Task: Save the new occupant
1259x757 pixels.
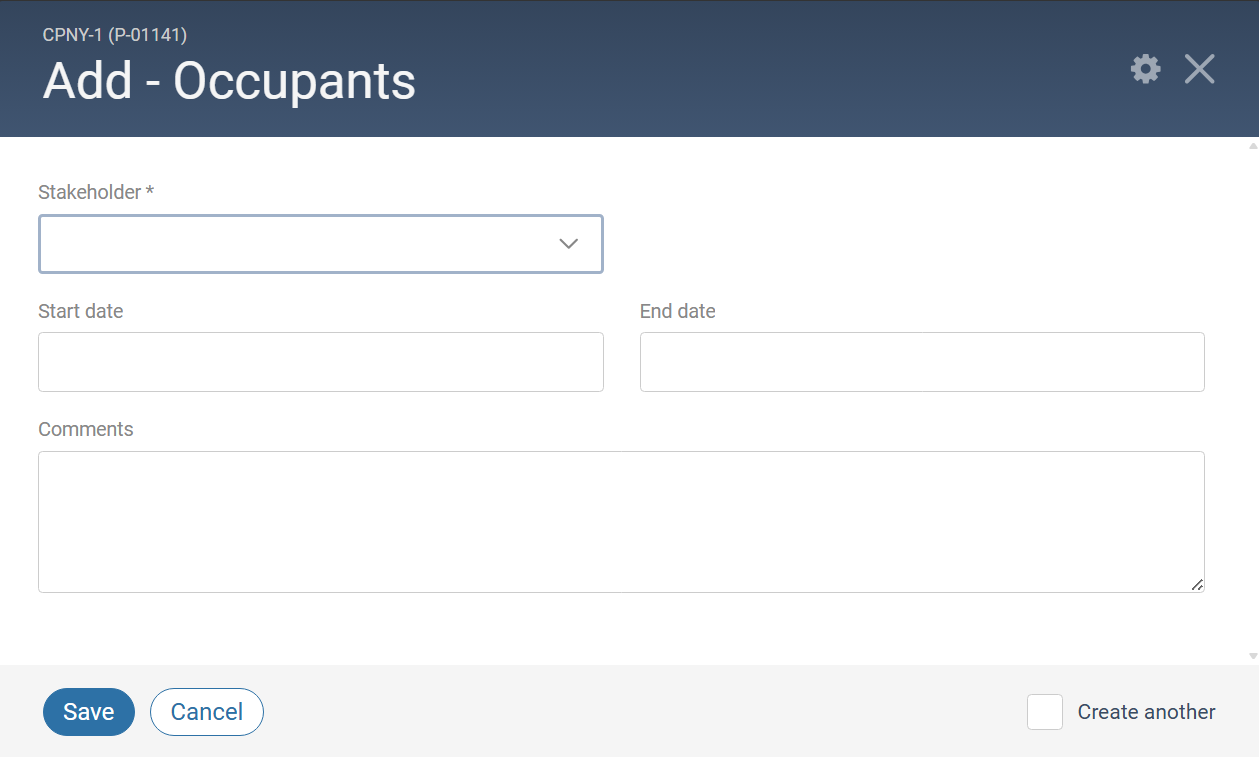Action: click(89, 712)
